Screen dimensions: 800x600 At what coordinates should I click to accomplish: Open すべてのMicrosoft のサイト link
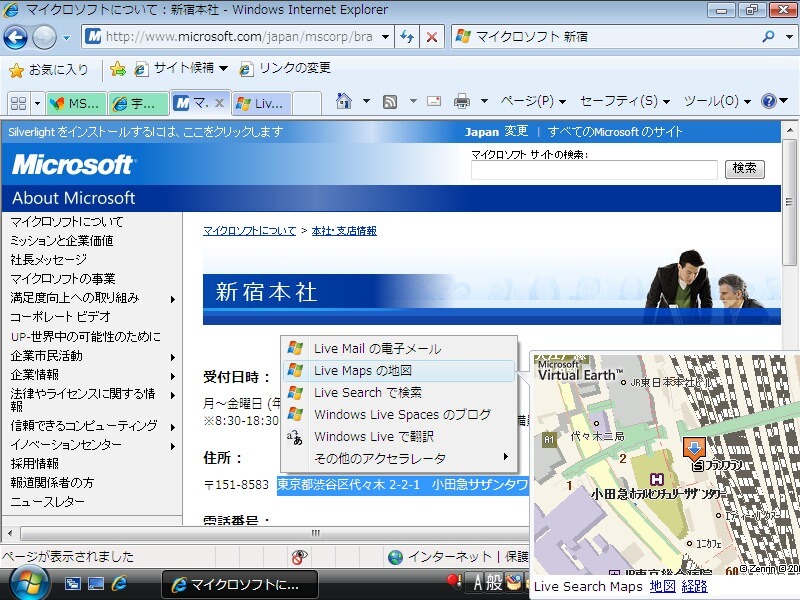pos(615,132)
